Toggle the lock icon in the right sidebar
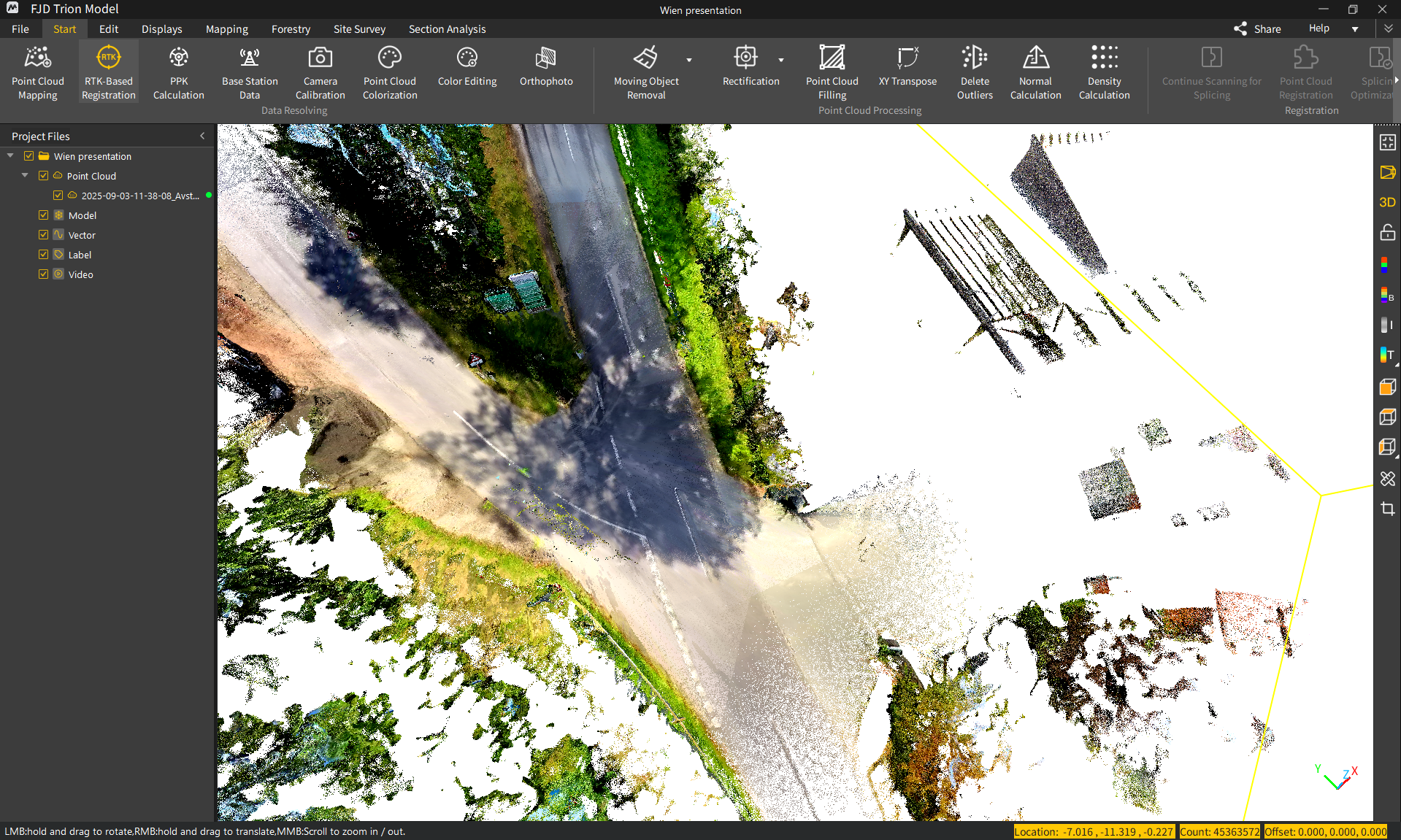 tap(1387, 232)
